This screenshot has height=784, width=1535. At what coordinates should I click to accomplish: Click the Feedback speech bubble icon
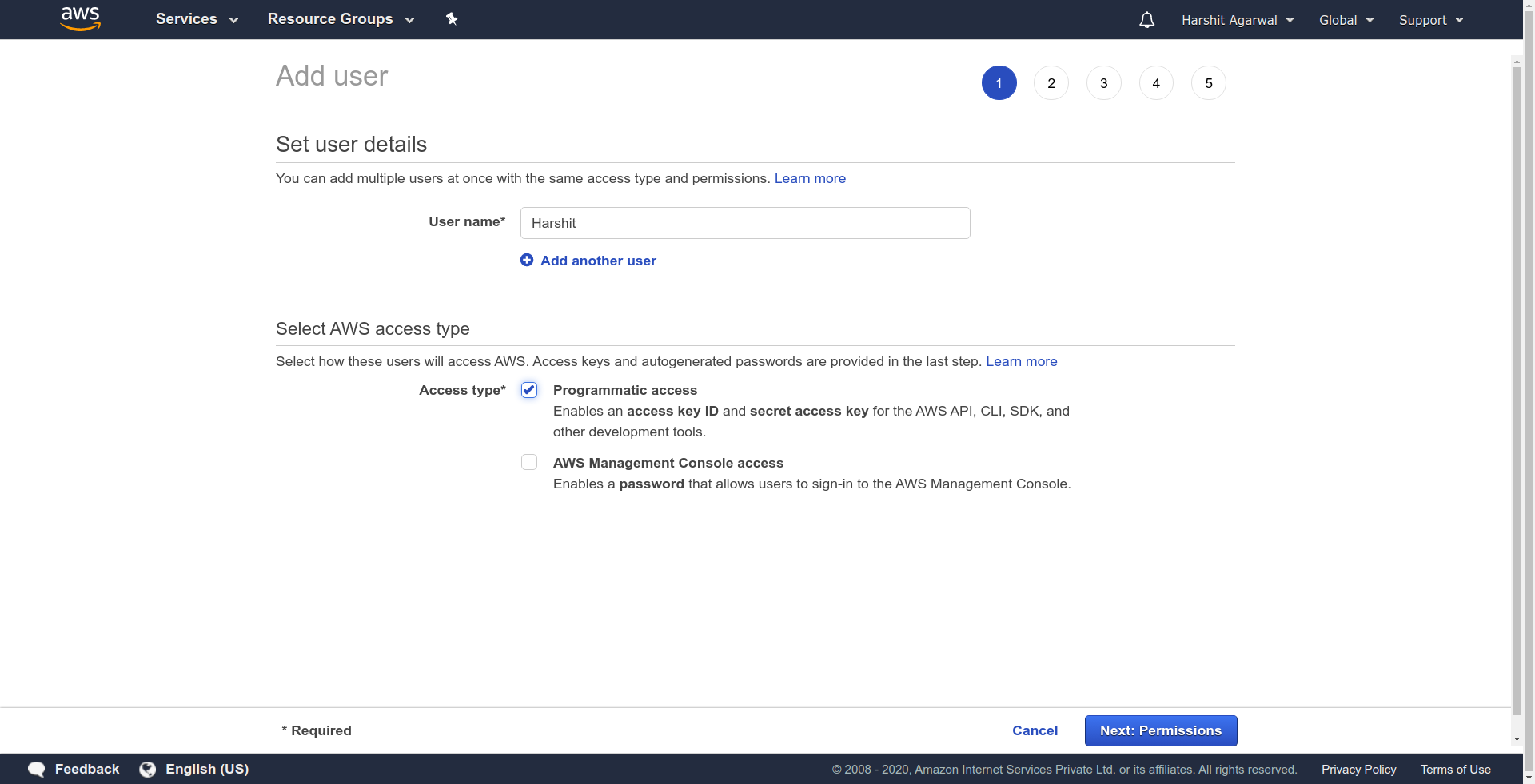(37, 769)
